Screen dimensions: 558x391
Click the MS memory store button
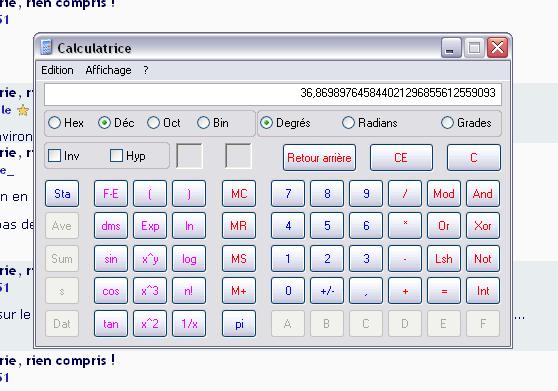tap(239, 258)
